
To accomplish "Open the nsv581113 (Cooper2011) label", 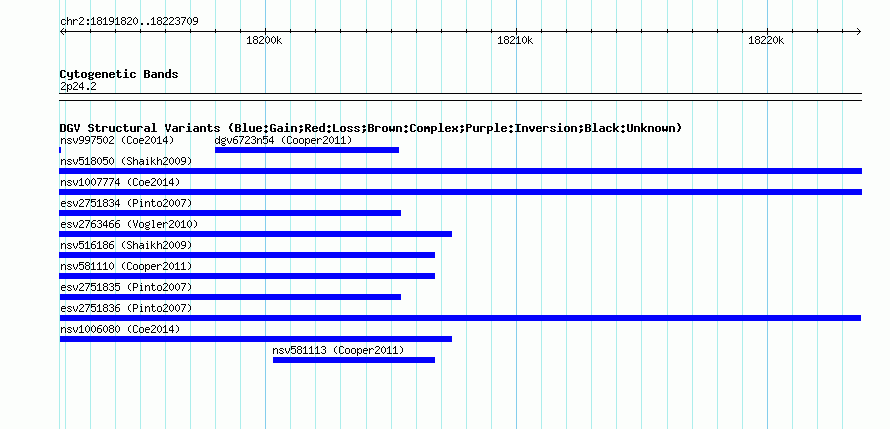I will click(338, 350).
